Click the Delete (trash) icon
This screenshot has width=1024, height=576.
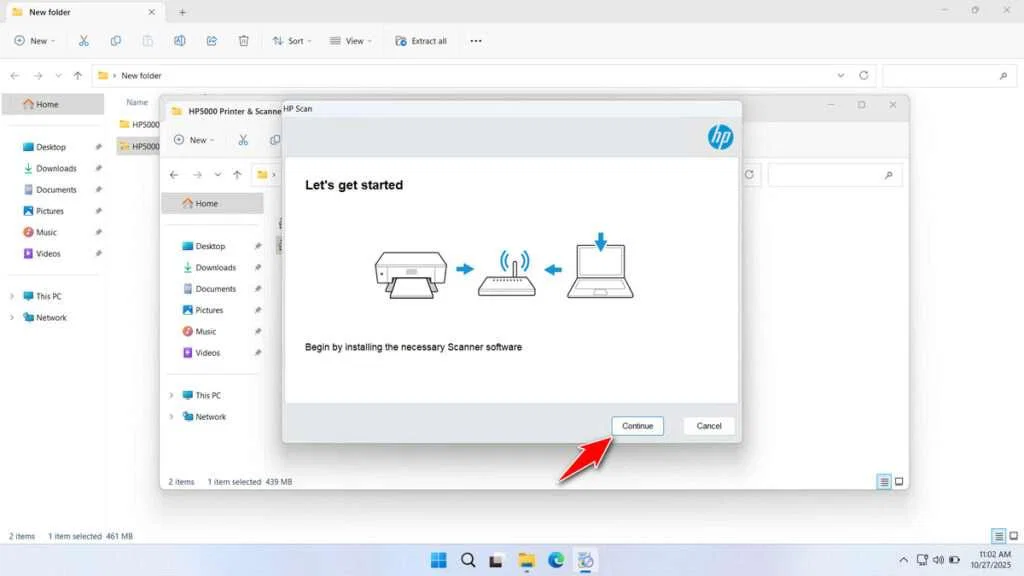point(244,41)
